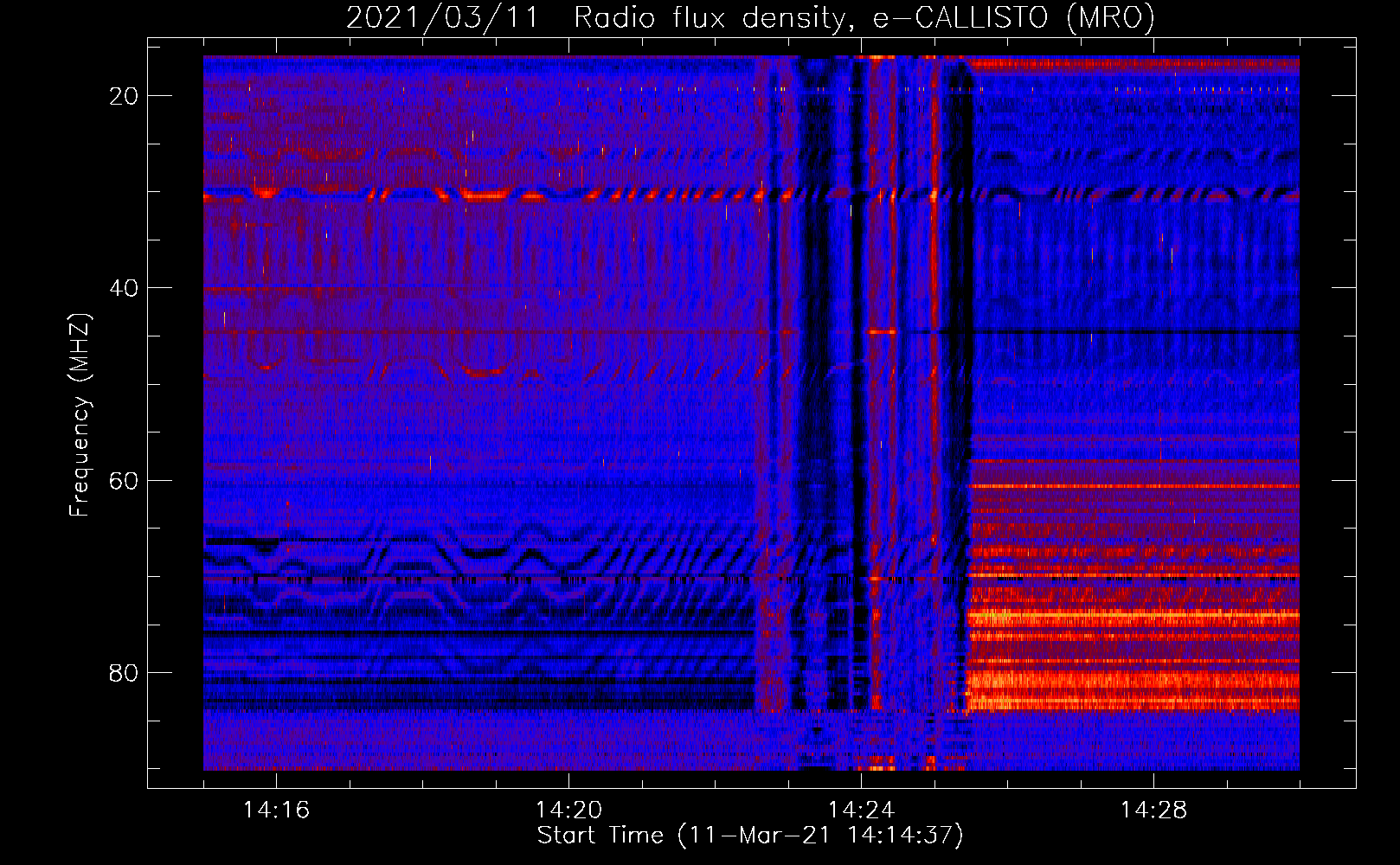Screen dimensions: 1400x865
Task: Click the plot title '2021/03/11 Radio flux density, e-CALLISTO (MRO)'
Action: pyautogui.click(x=750, y=17)
